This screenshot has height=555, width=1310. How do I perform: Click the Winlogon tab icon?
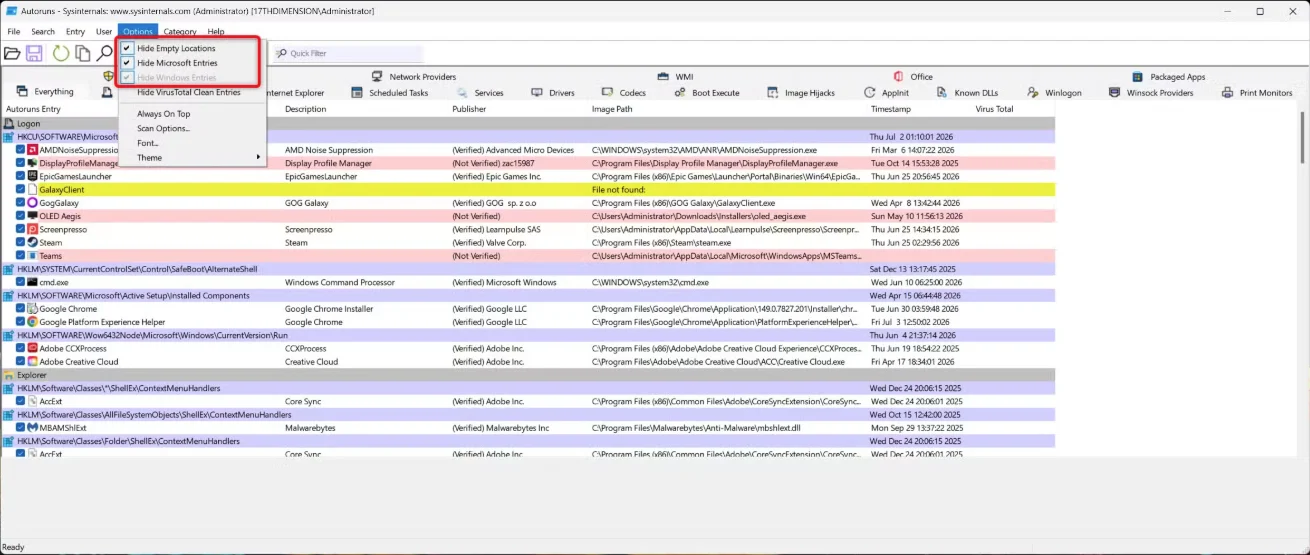tap(1033, 92)
